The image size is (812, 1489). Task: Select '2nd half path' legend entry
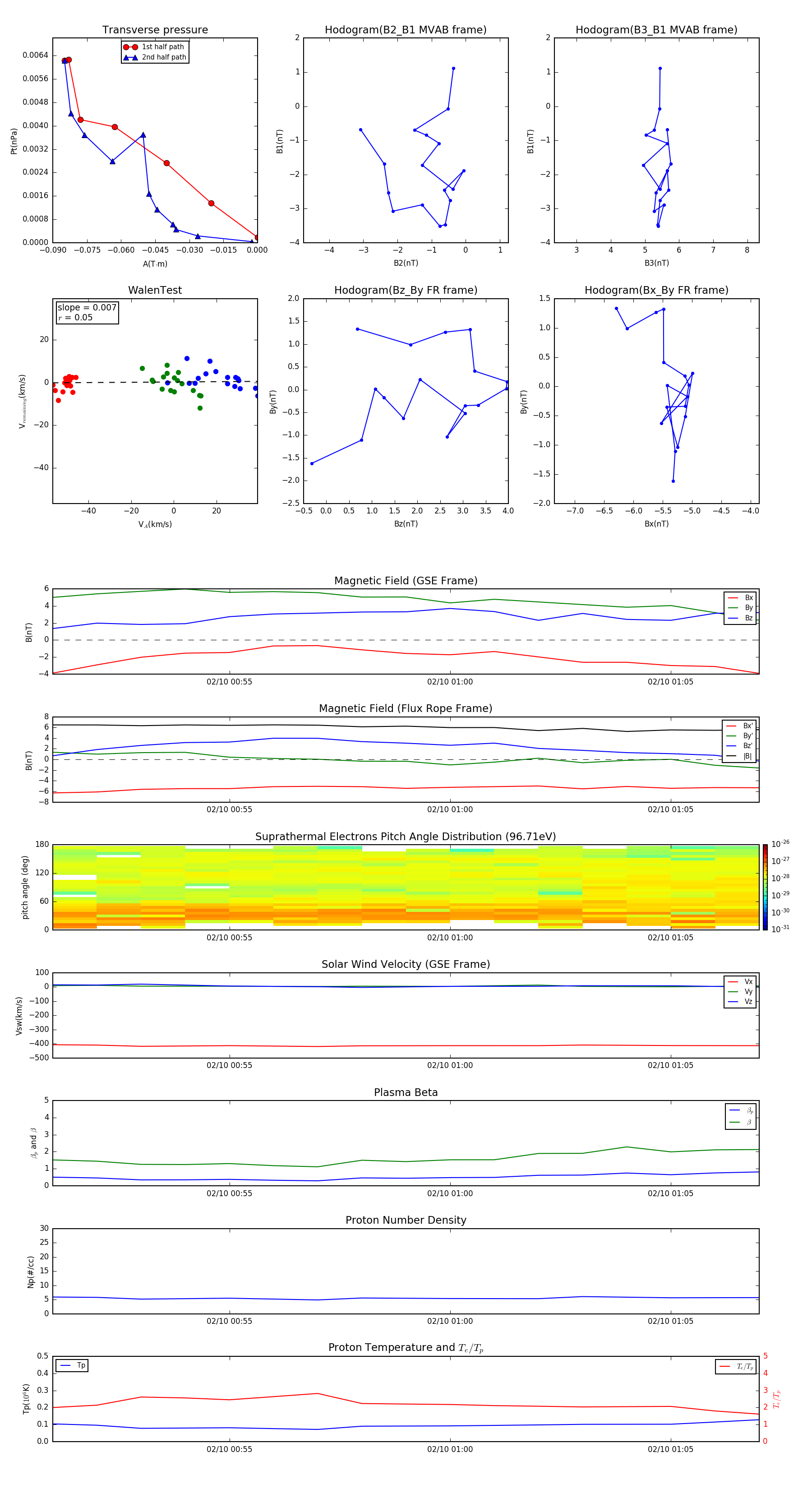154,57
